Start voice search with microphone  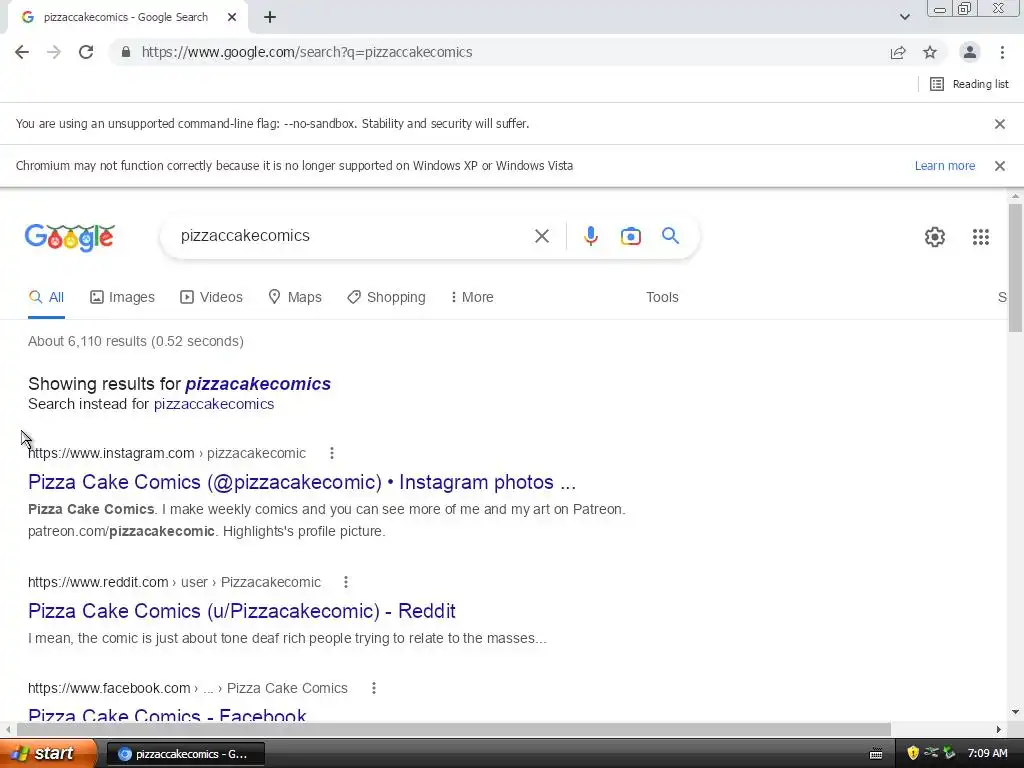click(x=590, y=236)
